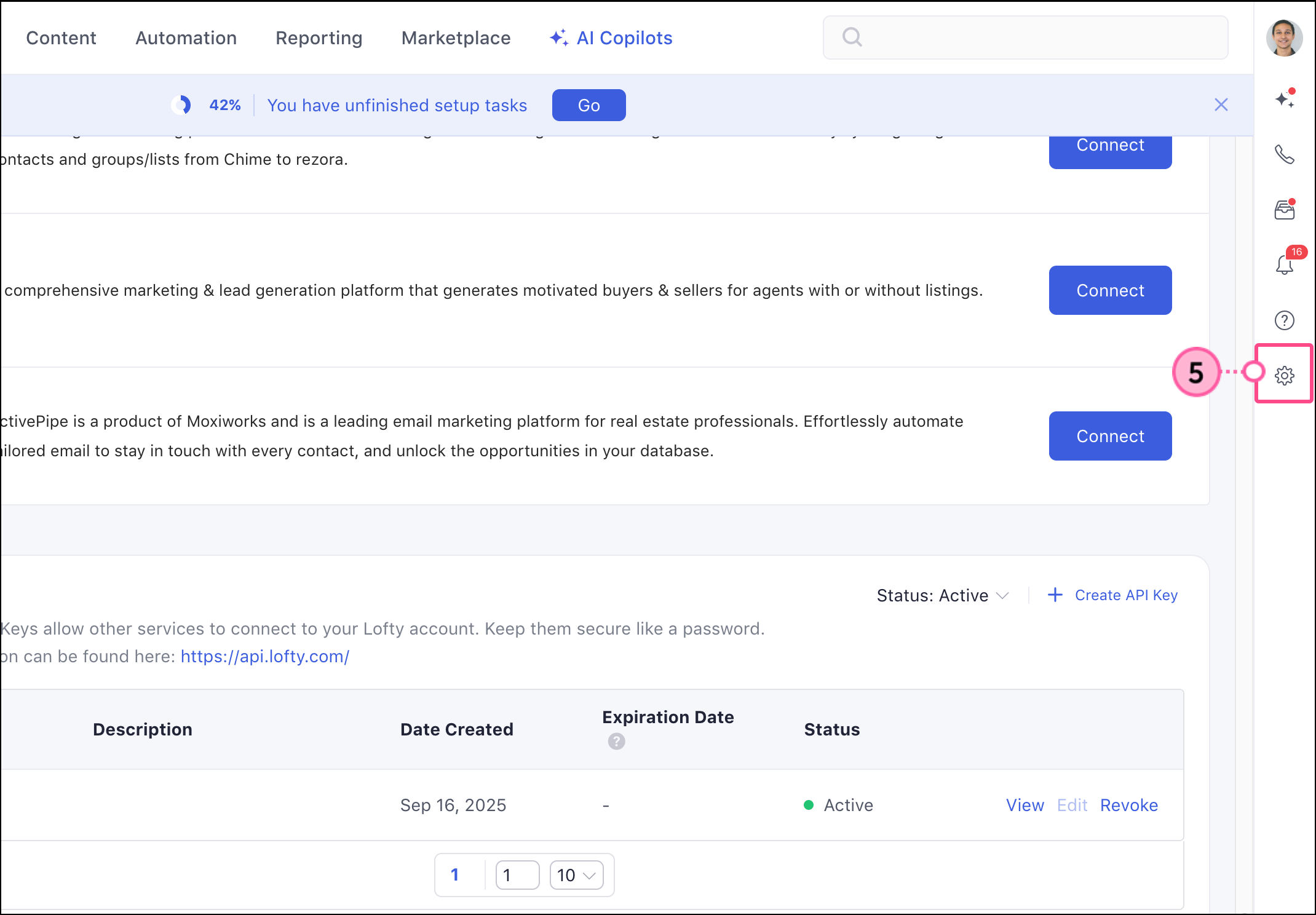Image resolution: width=1316 pixels, height=915 pixels.
Task: Open the https://api.lofty.com/ link
Action: (264, 657)
